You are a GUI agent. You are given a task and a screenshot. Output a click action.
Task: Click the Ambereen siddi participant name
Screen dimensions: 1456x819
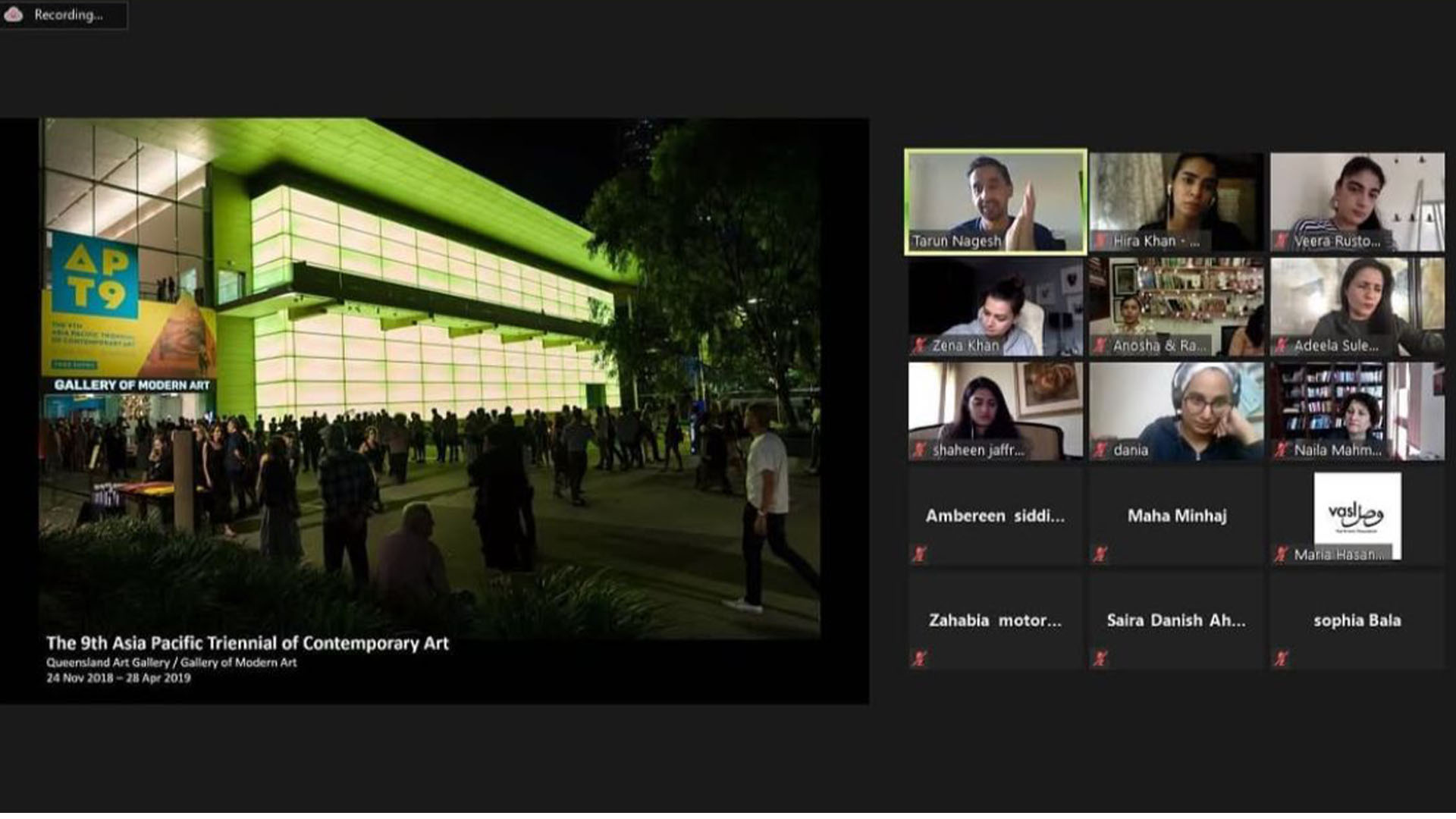tap(995, 516)
